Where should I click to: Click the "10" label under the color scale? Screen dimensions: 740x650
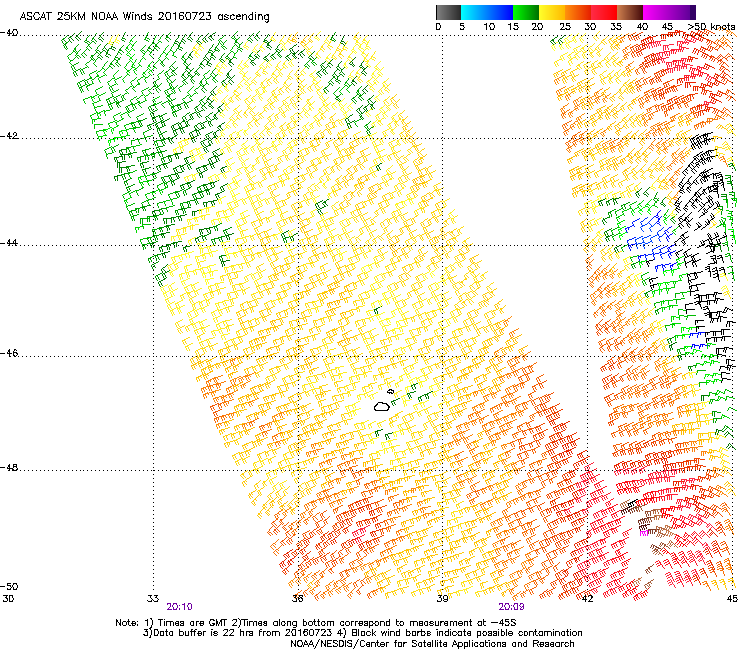[489, 27]
